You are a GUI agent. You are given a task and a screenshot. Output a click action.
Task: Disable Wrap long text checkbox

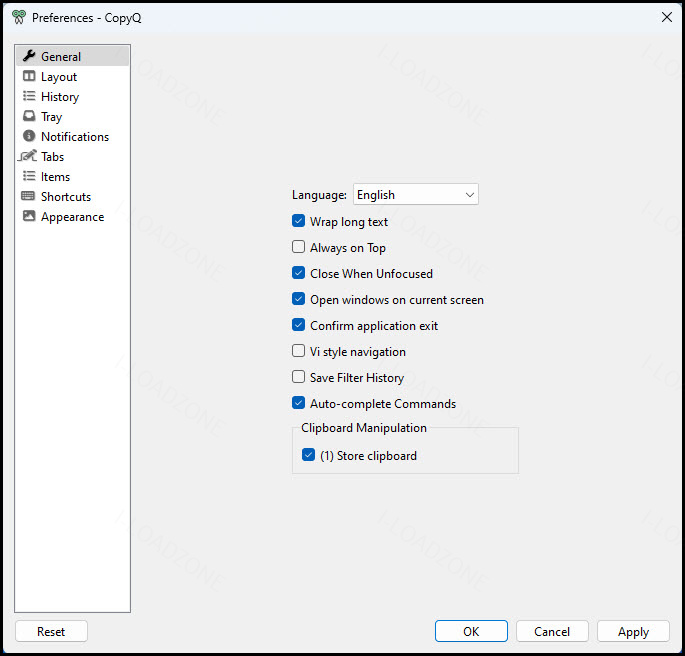pos(298,221)
